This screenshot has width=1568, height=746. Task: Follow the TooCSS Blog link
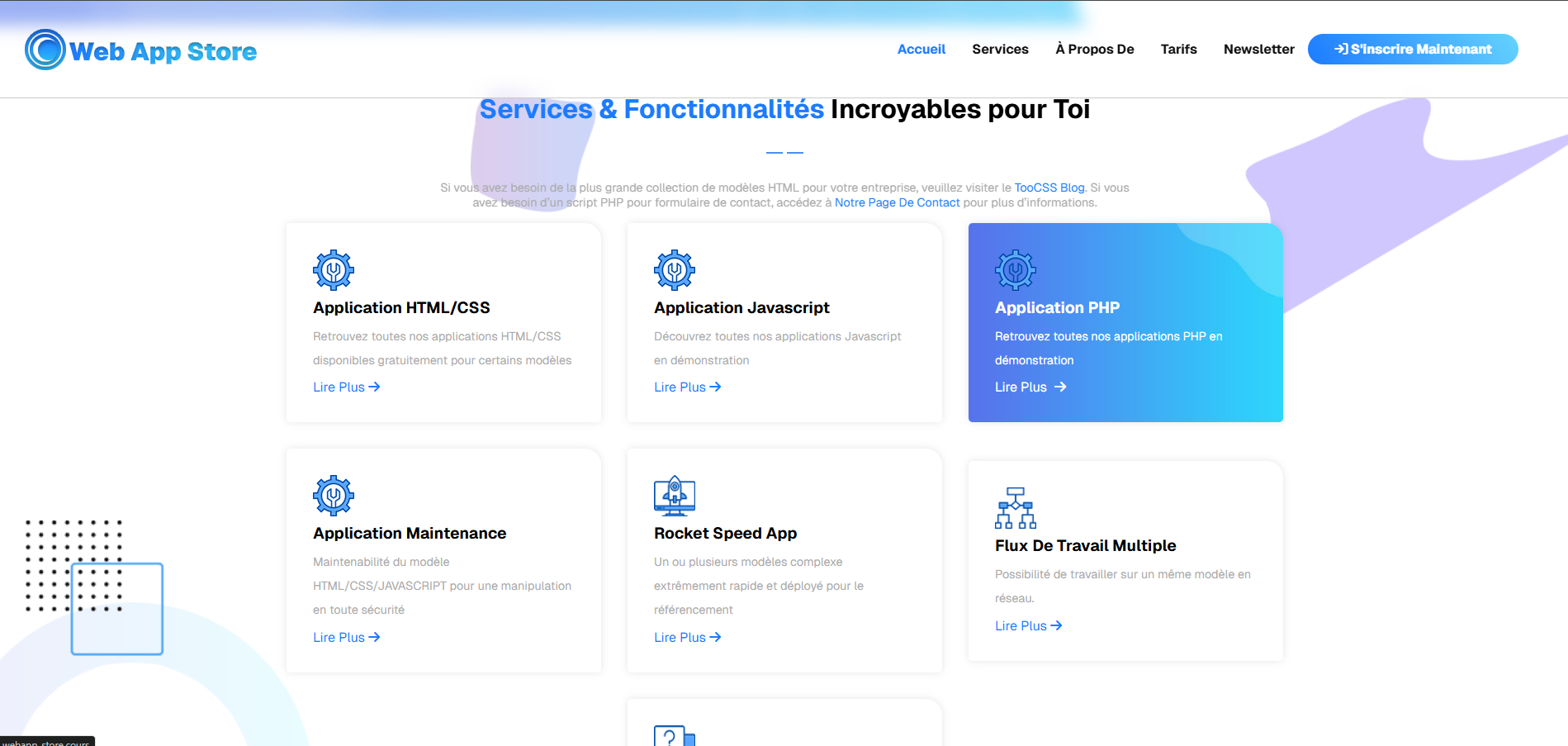(x=1049, y=188)
